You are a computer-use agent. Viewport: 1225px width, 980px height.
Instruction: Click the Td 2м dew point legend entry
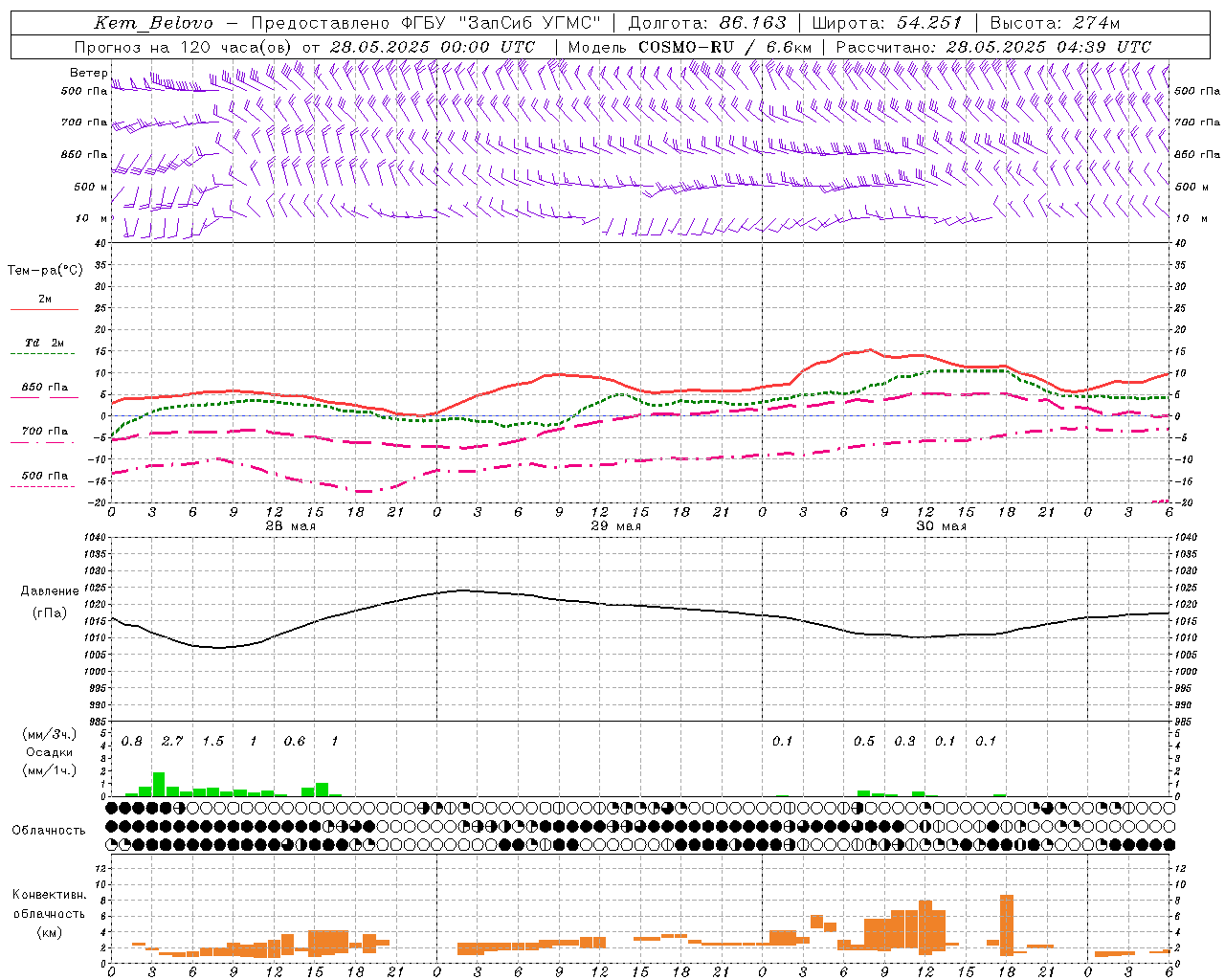(x=45, y=343)
